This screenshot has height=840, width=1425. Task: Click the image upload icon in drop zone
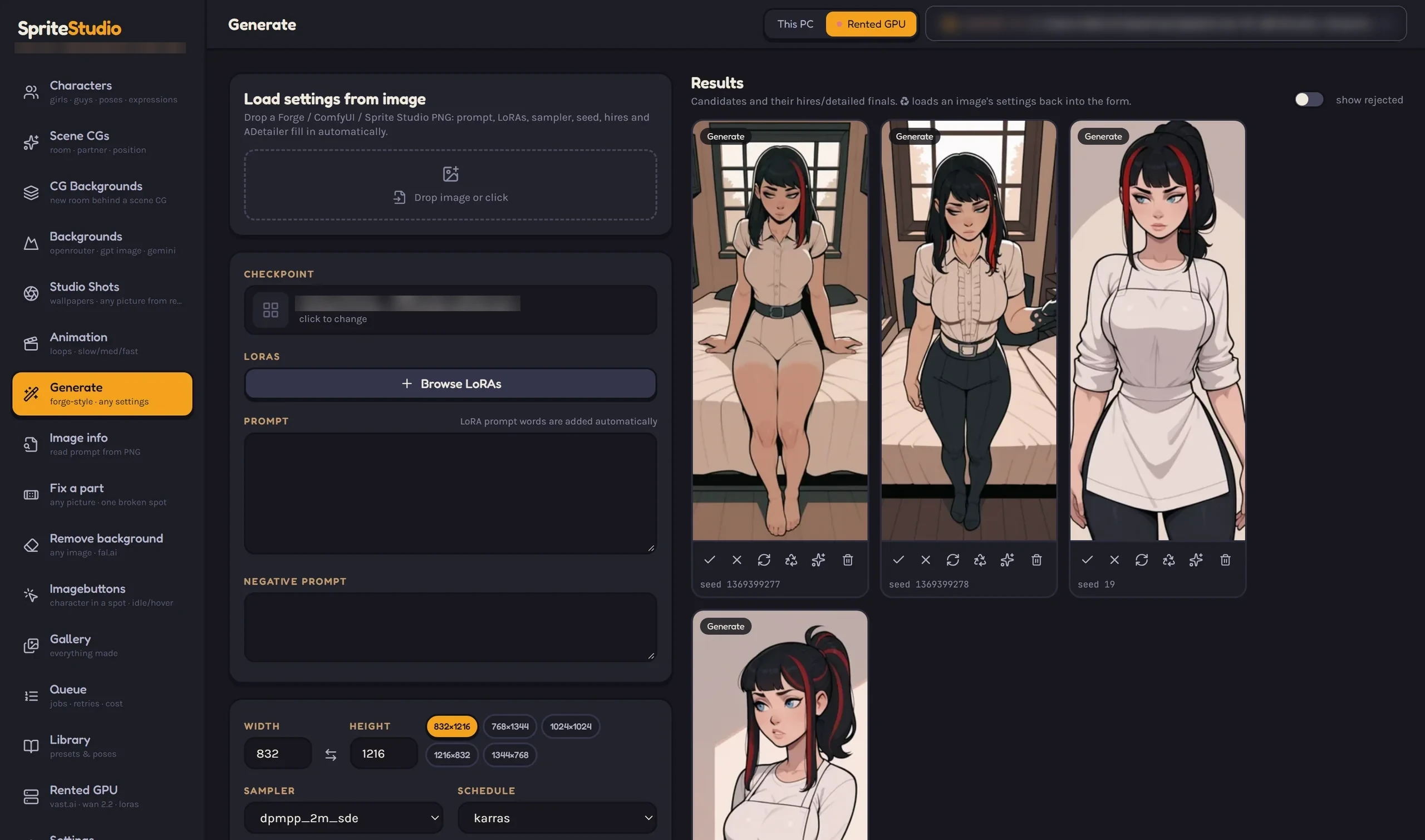click(x=450, y=173)
